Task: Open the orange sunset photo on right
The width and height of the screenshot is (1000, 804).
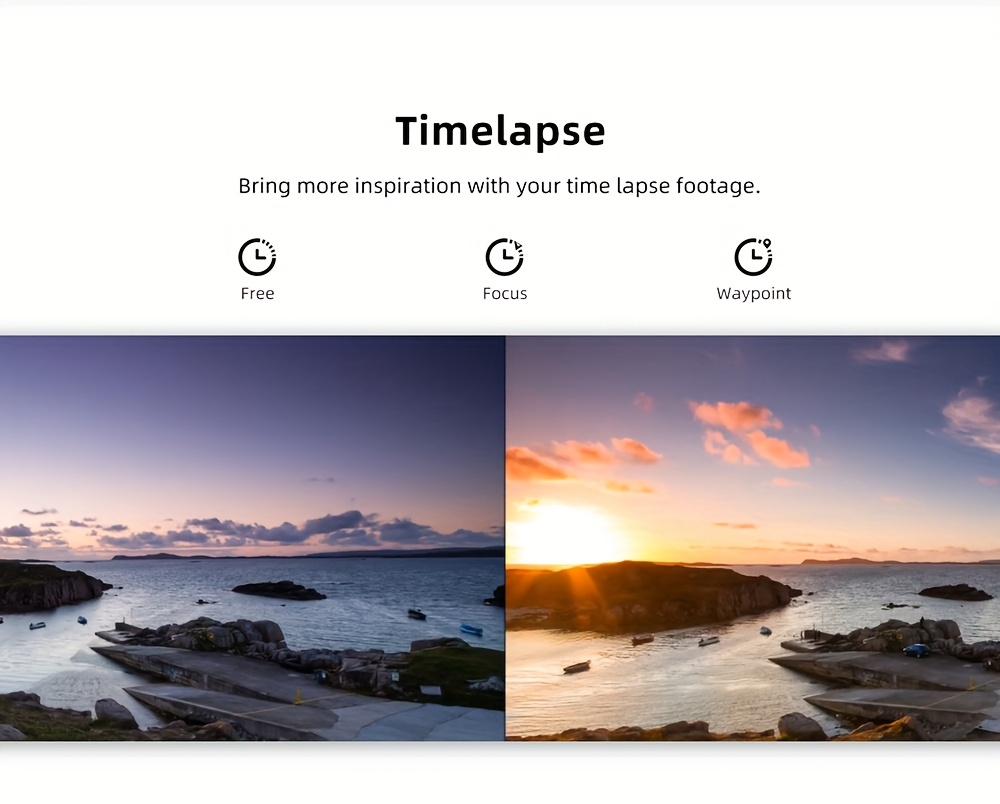Action: click(753, 537)
